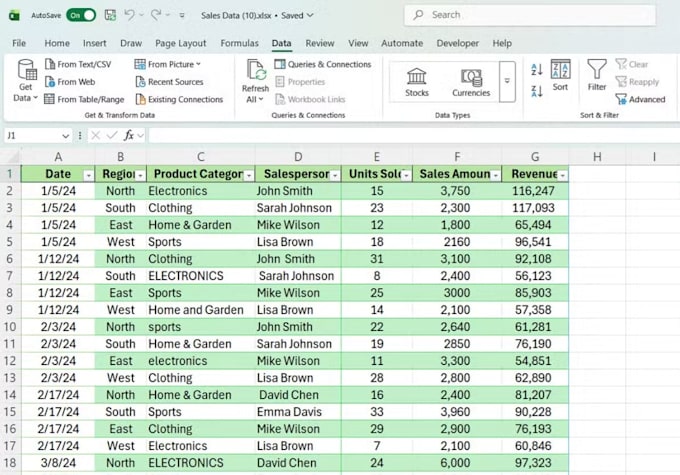Open Existing Connections

click(179, 99)
